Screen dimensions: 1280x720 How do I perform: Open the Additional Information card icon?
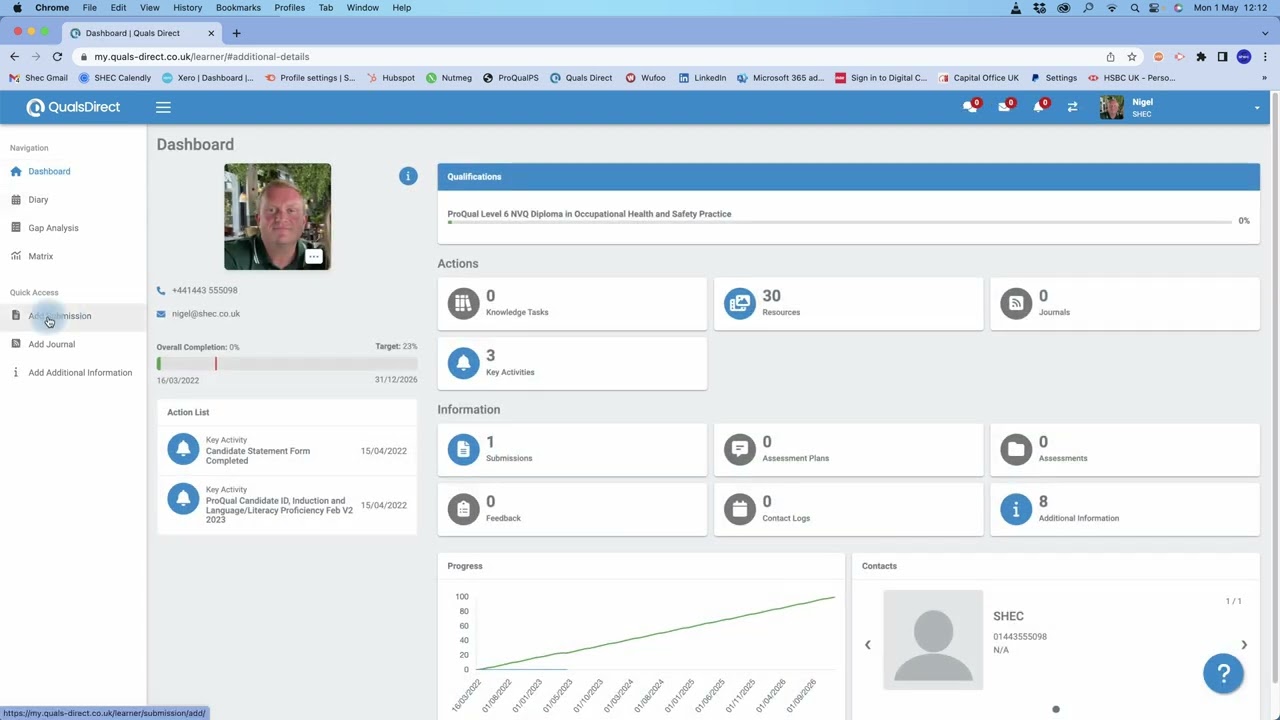coord(1016,509)
